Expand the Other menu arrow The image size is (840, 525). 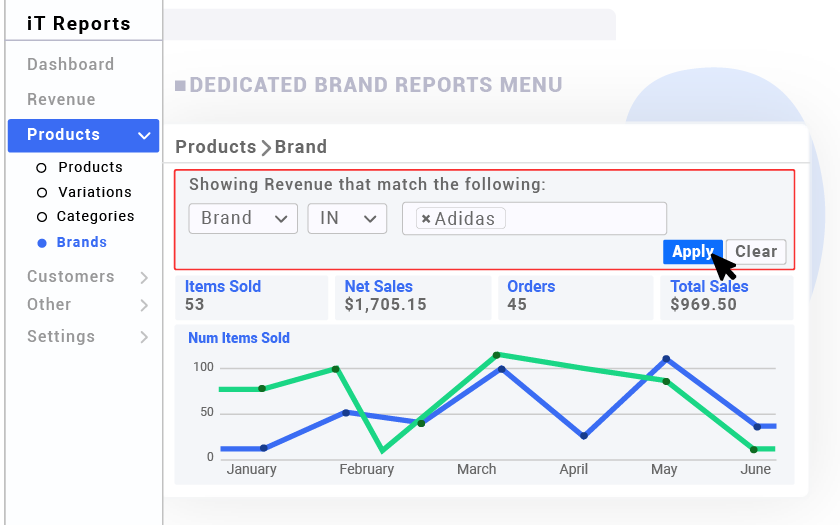point(144,305)
